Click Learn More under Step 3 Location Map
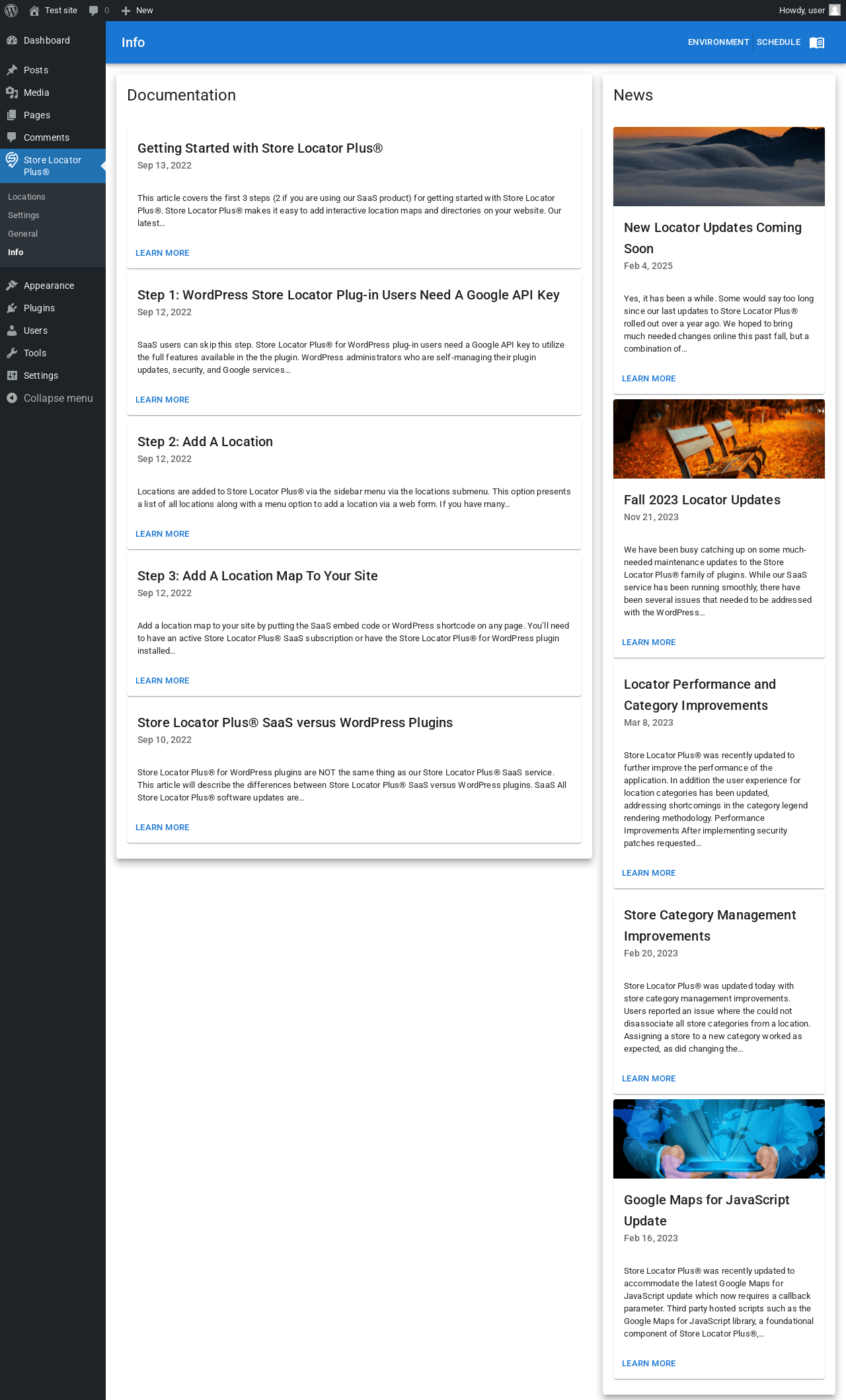The image size is (846, 1400). point(163,681)
